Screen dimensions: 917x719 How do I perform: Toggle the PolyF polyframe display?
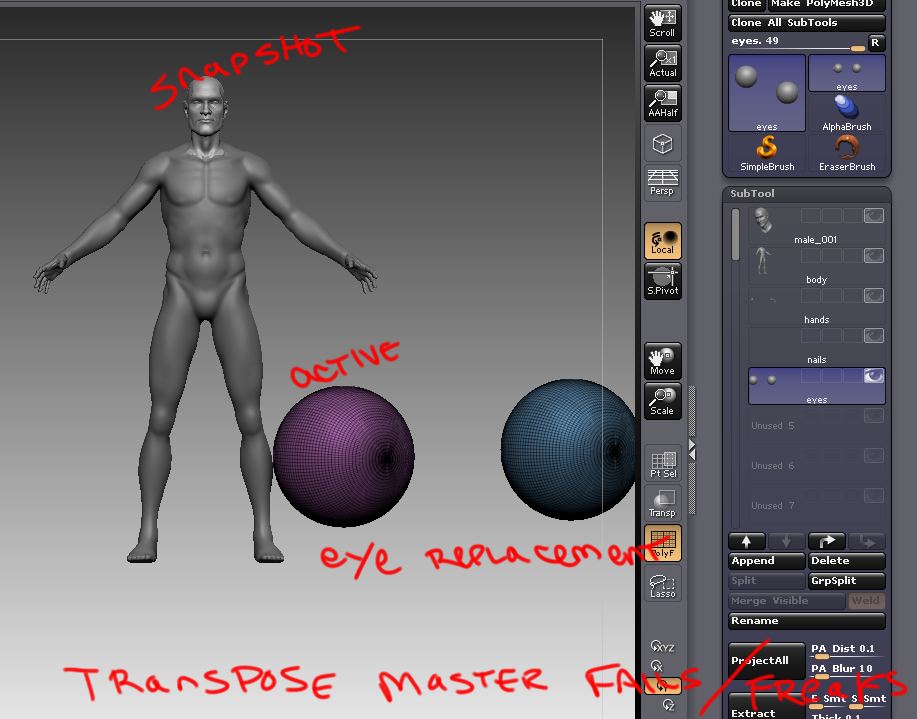(663, 543)
